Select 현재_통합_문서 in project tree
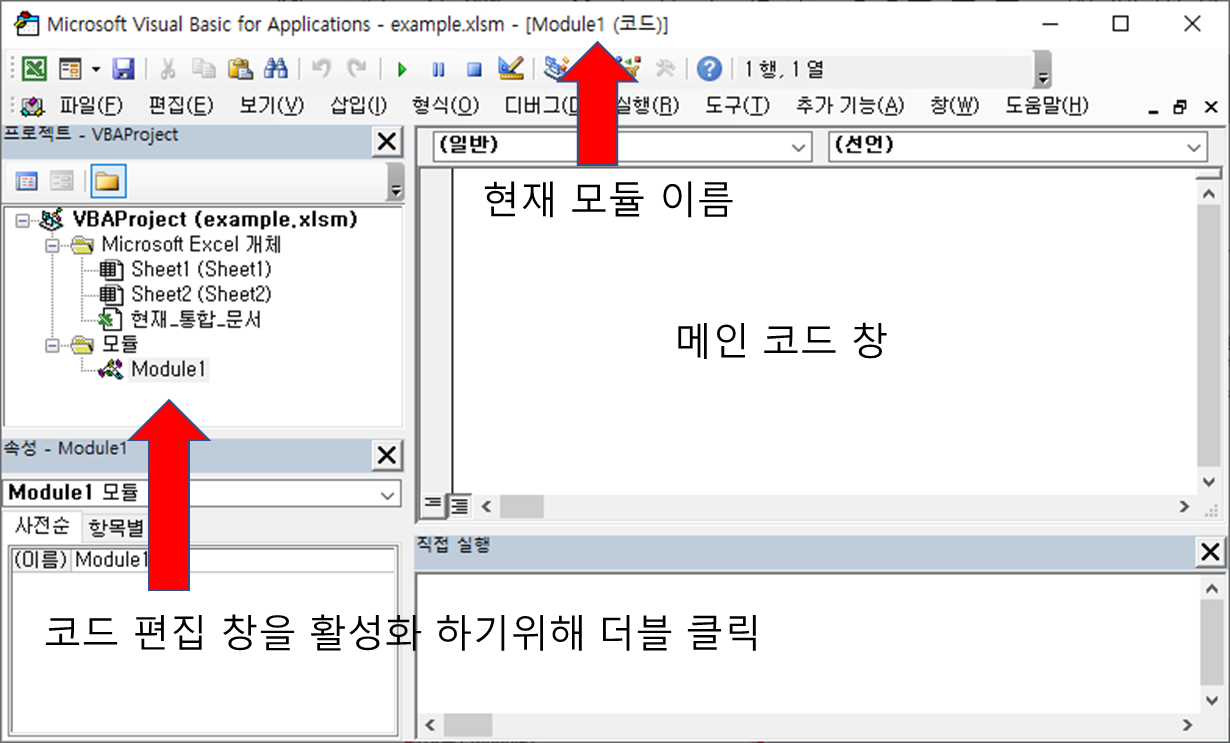Viewport: 1230px width, 743px height. click(197, 320)
